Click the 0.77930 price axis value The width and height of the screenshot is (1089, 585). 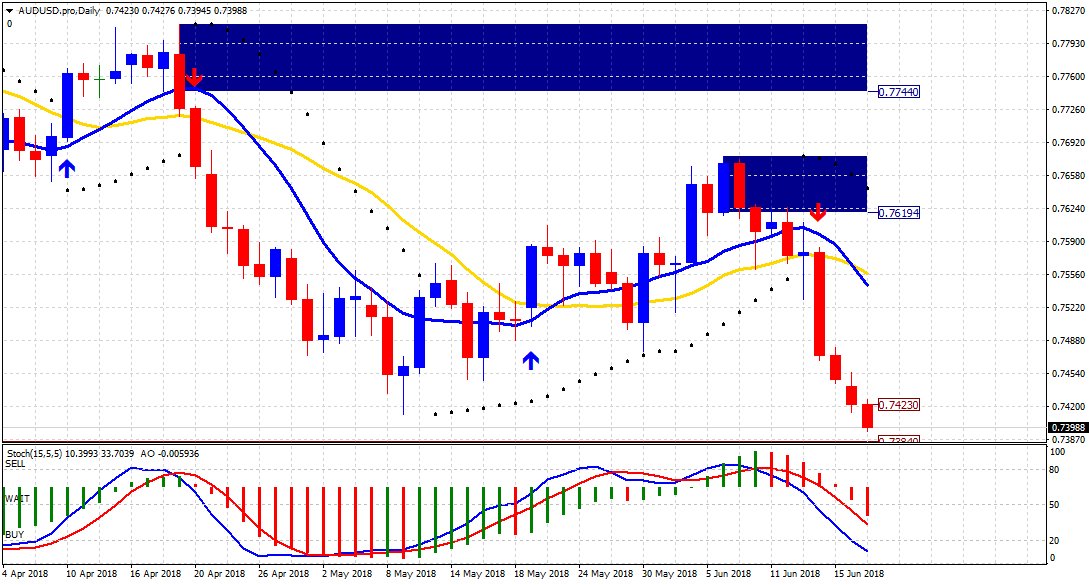point(1068,43)
